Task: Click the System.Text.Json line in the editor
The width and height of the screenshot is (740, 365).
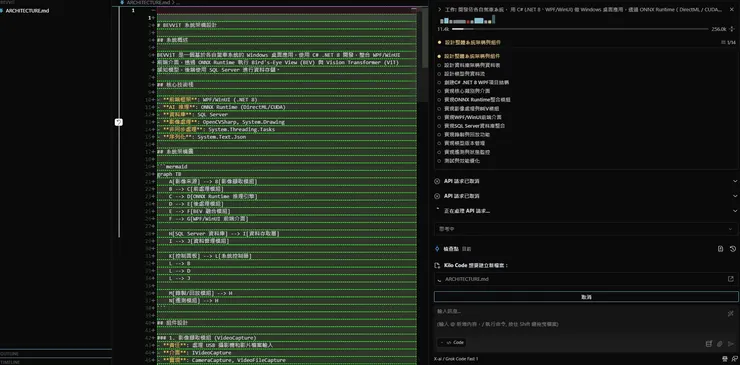Action: coord(203,137)
